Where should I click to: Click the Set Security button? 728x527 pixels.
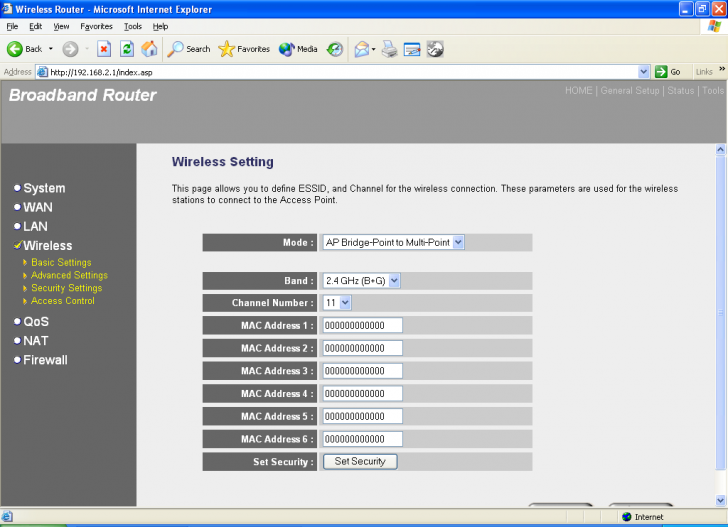(x=360, y=462)
